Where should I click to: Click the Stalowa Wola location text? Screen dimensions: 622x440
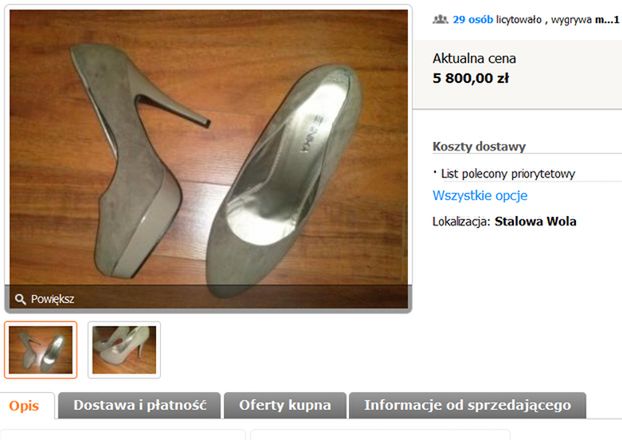pos(535,221)
